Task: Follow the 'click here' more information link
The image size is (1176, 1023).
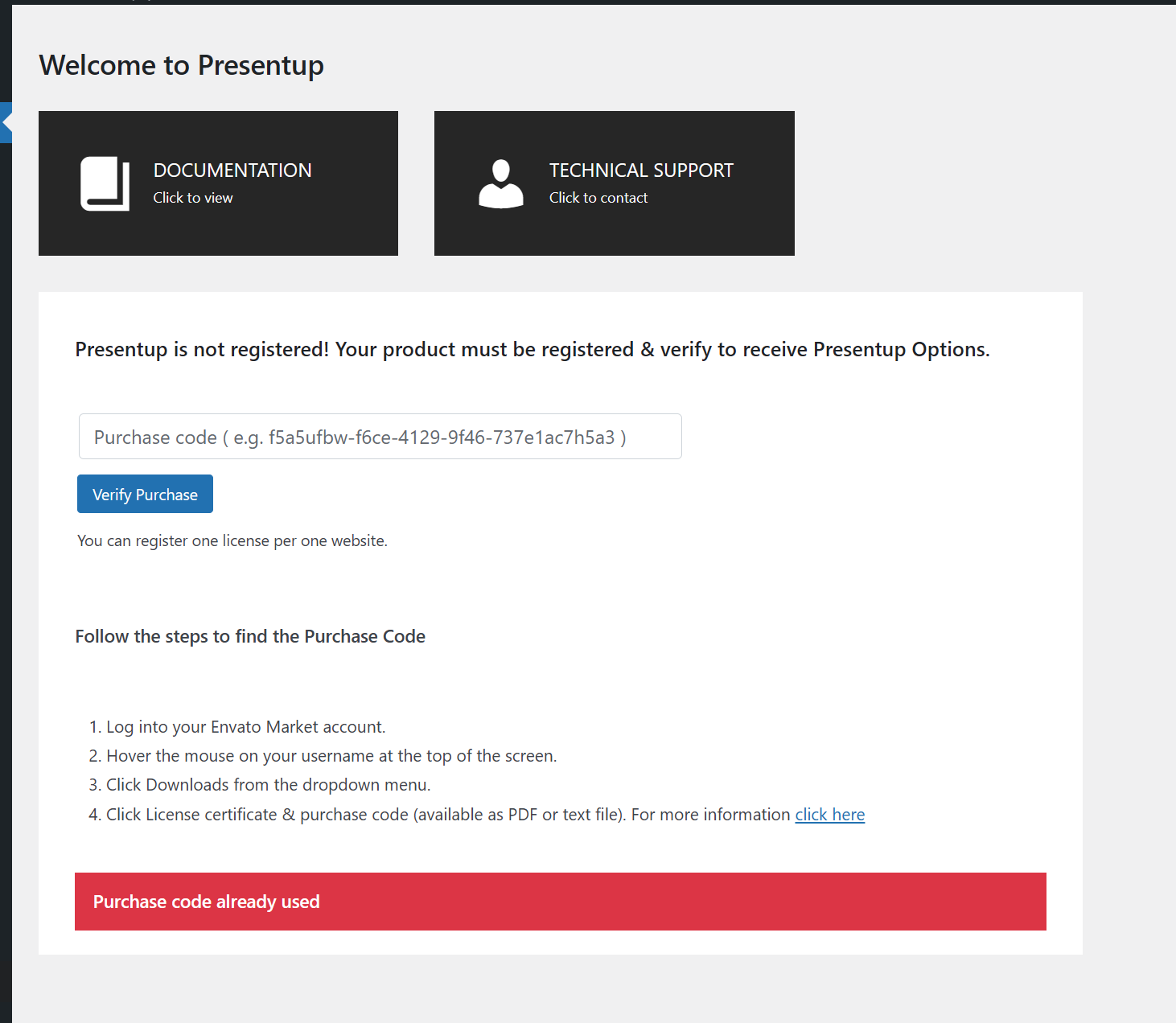Action: click(829, 815)
